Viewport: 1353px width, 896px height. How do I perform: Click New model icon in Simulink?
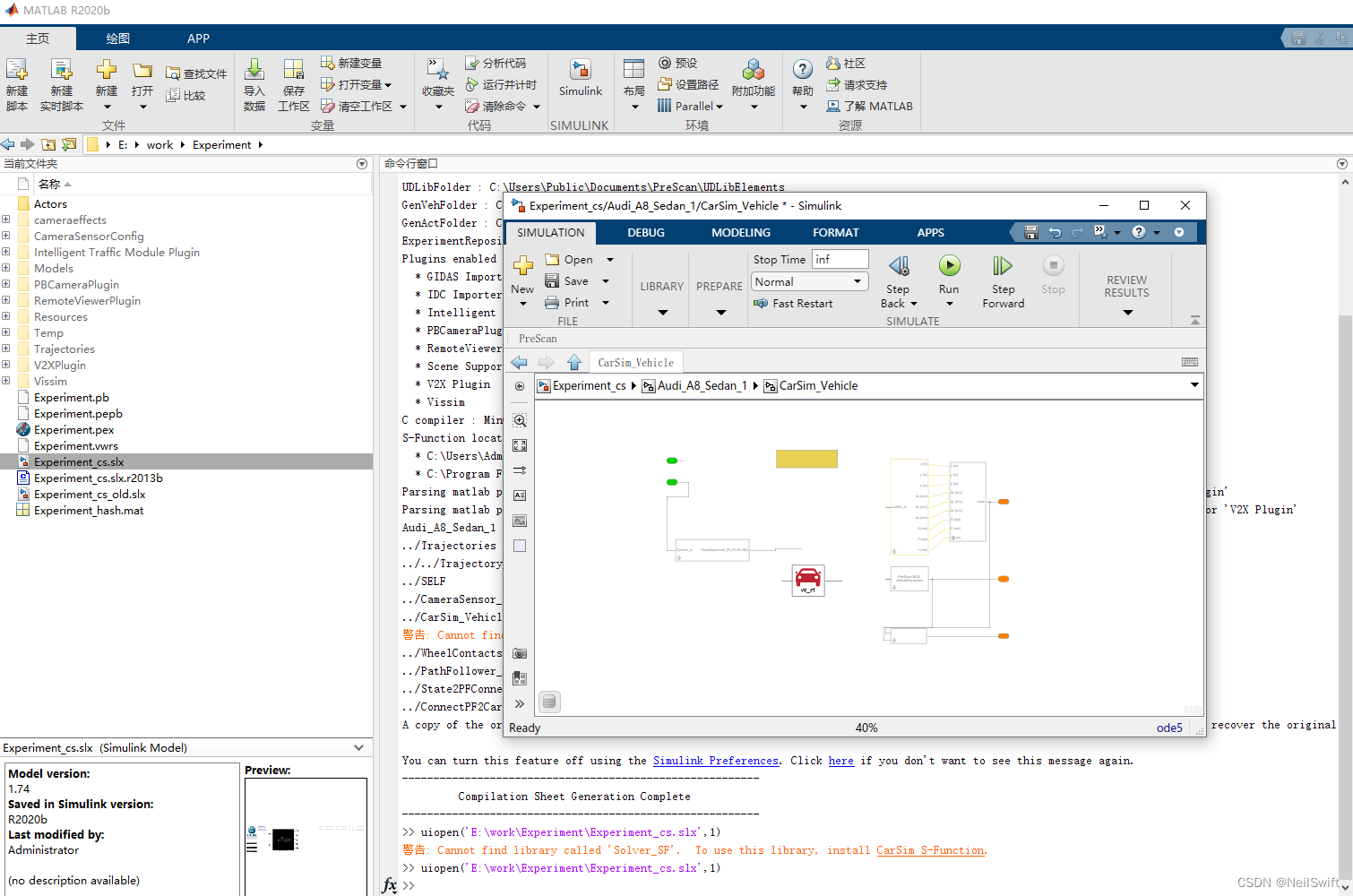[x=523, y=265]
